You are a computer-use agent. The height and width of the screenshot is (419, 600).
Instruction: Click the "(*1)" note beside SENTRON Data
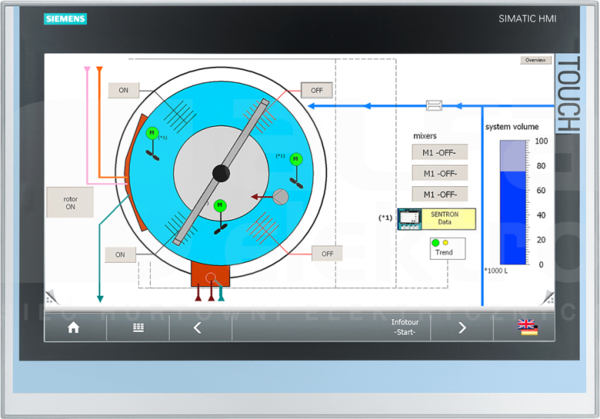tap(385, 218)
